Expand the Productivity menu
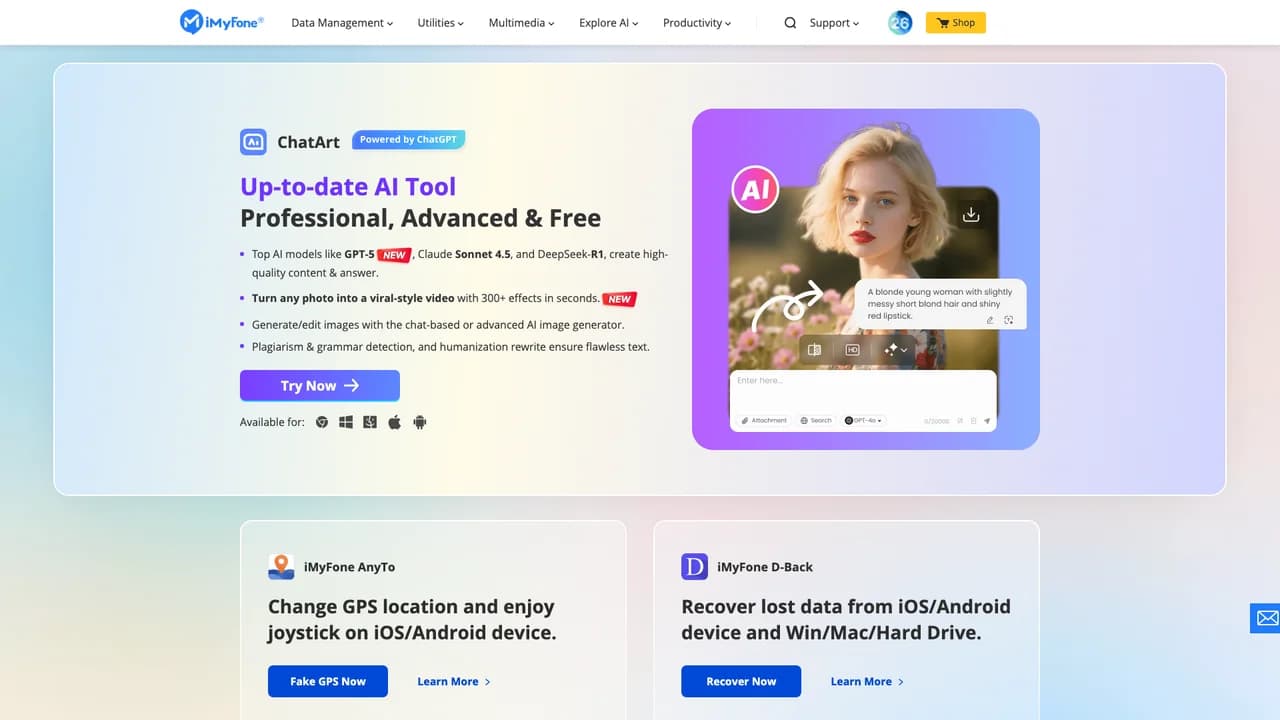 click(697, 23)
